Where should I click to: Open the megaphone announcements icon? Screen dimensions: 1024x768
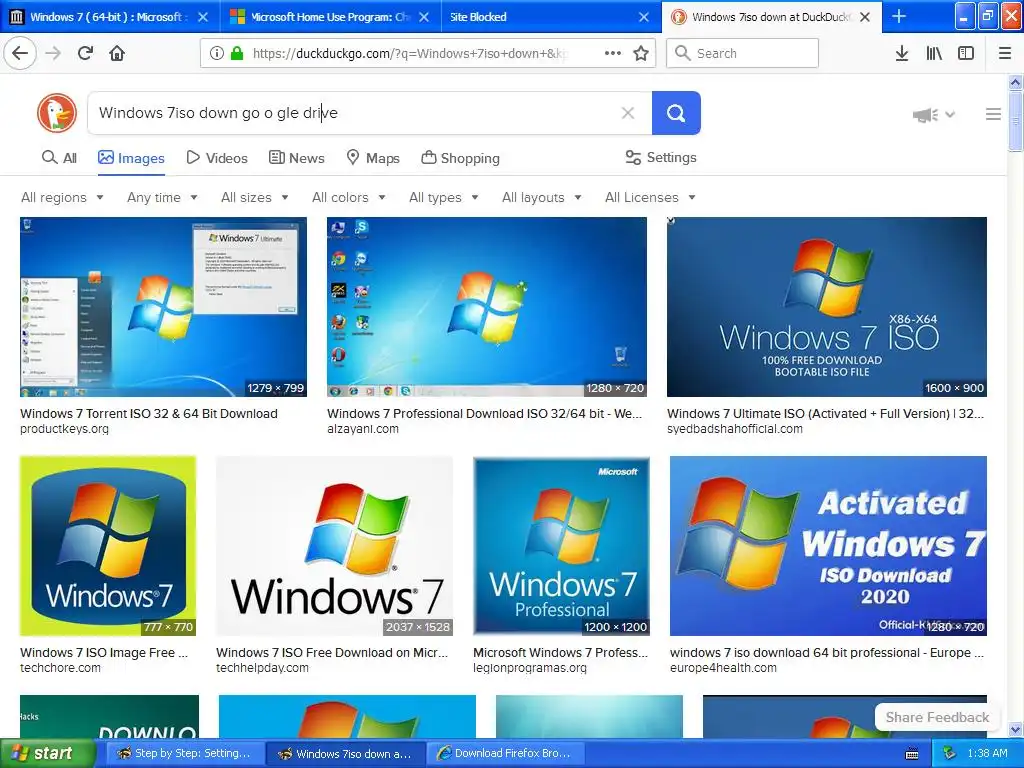click(x=925, y=115)
